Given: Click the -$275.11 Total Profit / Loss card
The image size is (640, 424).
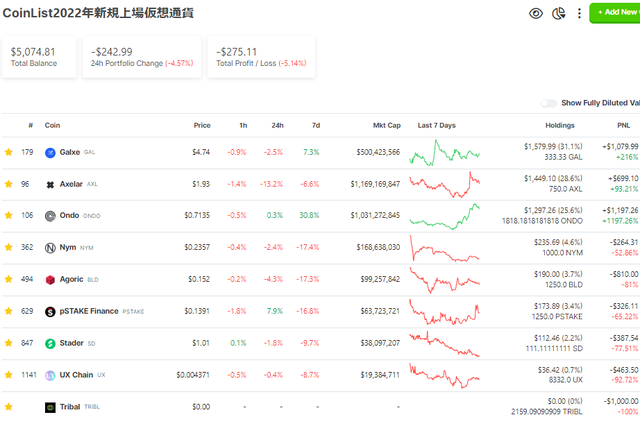Looking at the screenshot, I should 261,57.
